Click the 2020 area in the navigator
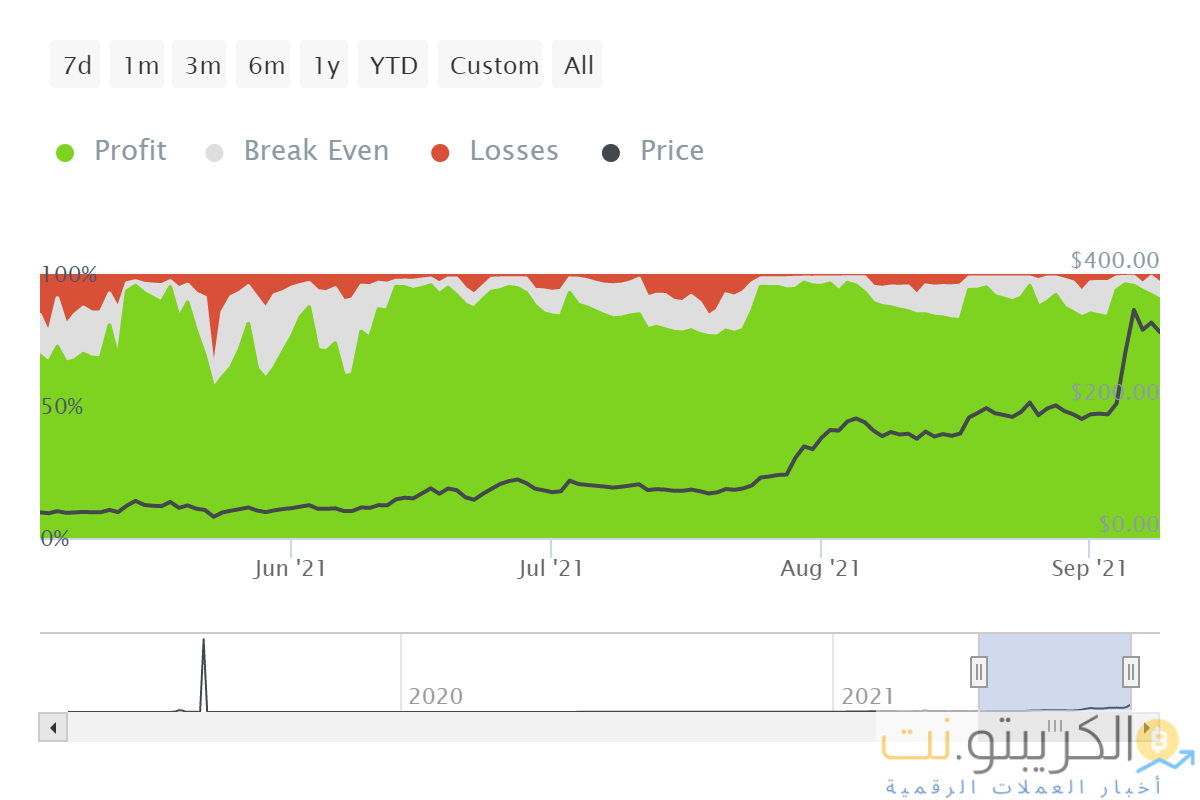Image resolution: width=1200 pixels, height=800 pixels. coord(435,695)
